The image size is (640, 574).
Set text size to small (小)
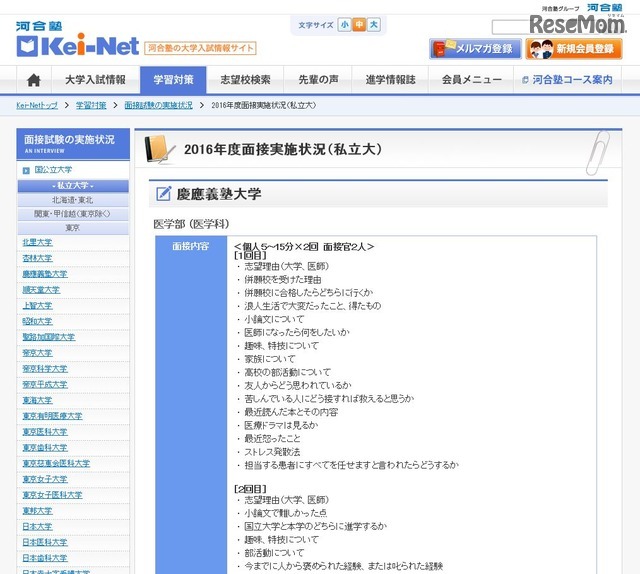(344, 25)
